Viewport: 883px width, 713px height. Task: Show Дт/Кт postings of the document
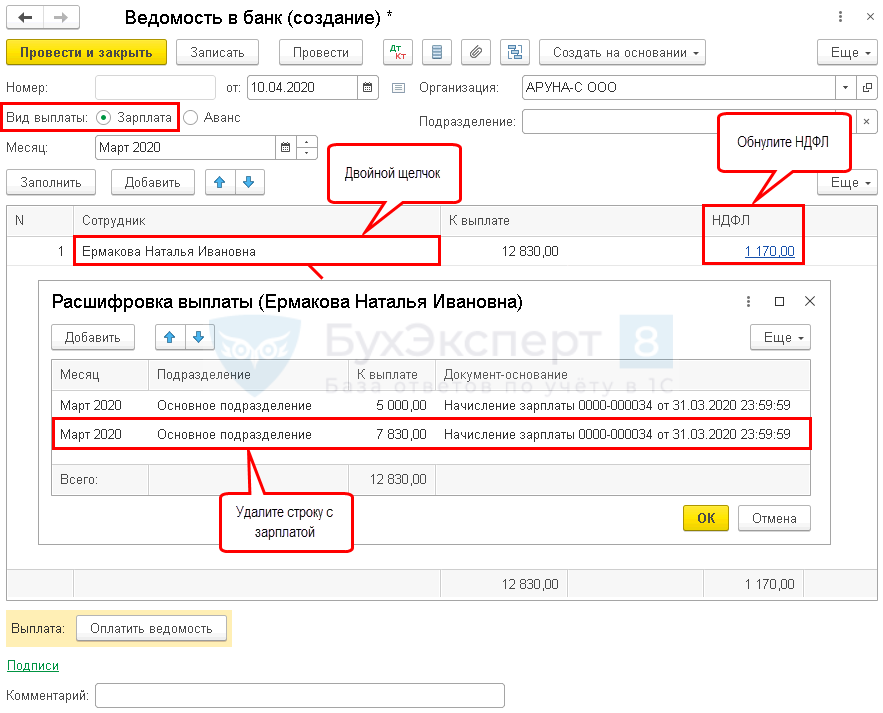click(398, 52)
